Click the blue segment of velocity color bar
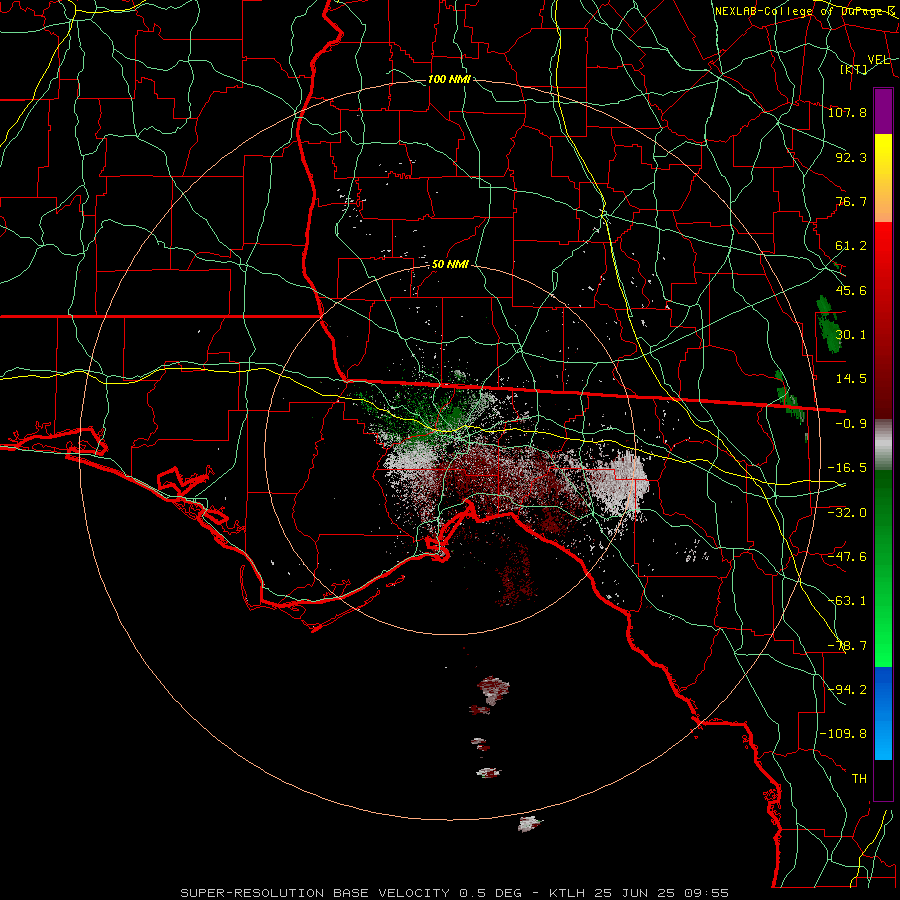 (883, 713)
